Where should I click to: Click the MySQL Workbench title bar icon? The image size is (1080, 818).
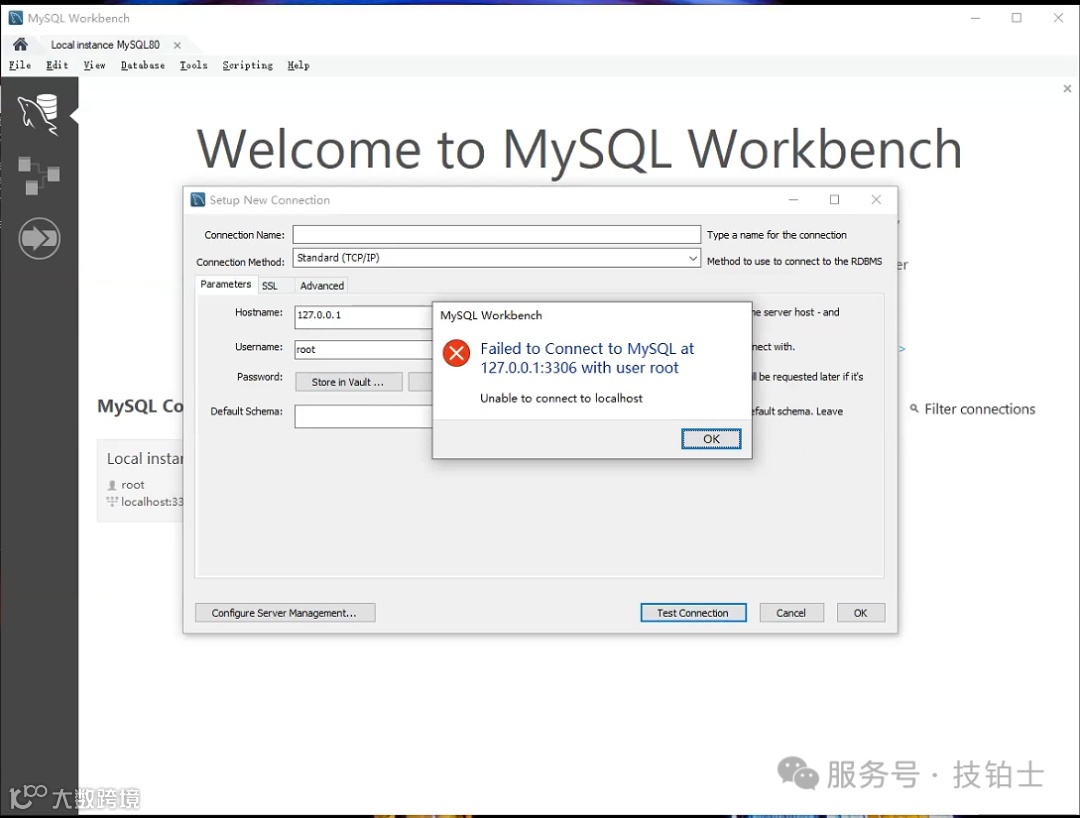tap(15, 18)
